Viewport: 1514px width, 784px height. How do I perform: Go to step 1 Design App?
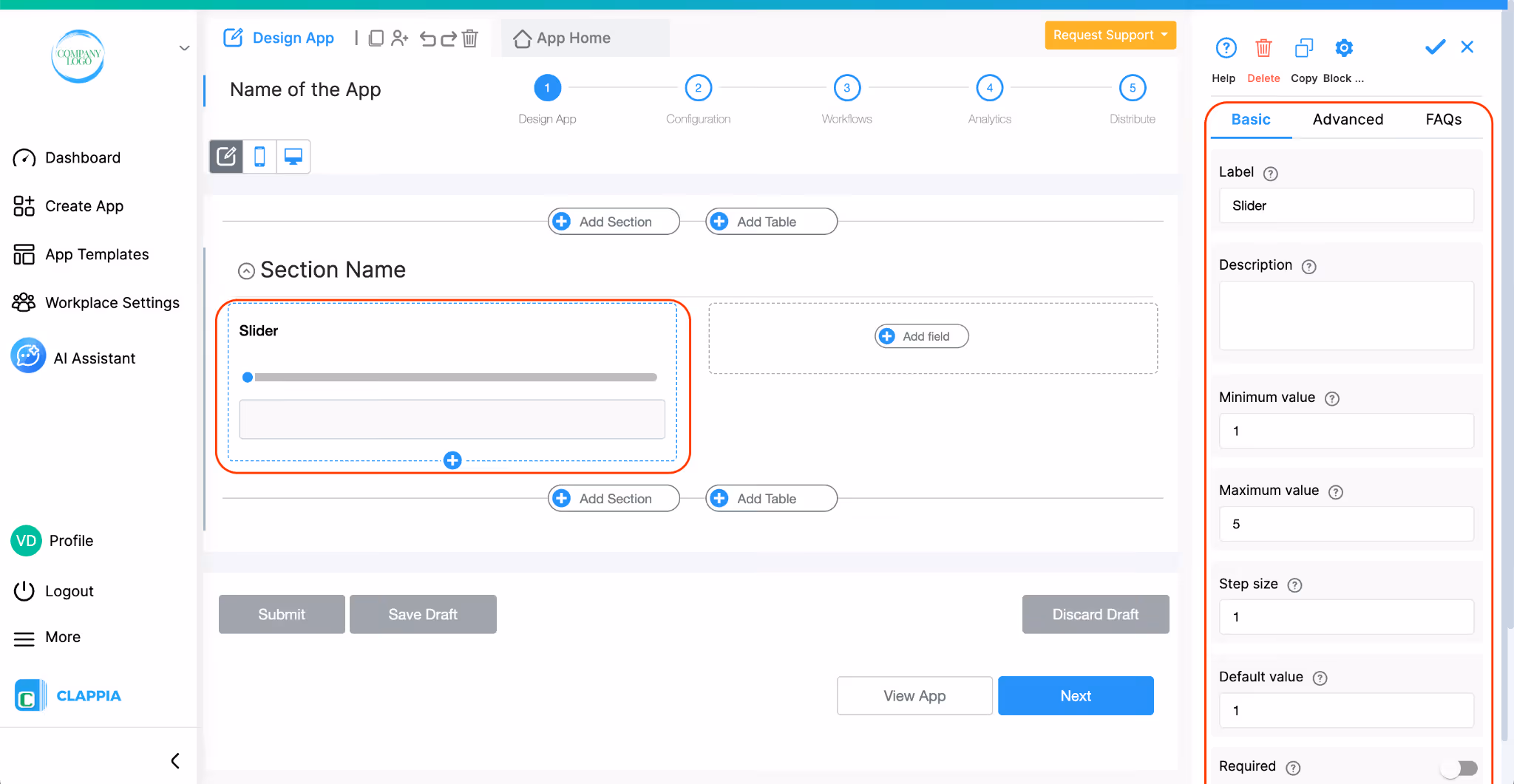(x=547, y=88)
